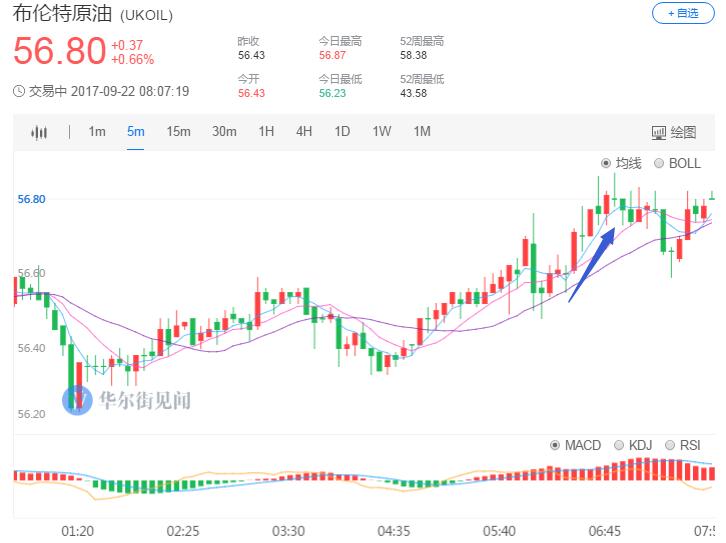726x543 pixels.
Task: Select the 1H timeframe tab
Action: 266,131
